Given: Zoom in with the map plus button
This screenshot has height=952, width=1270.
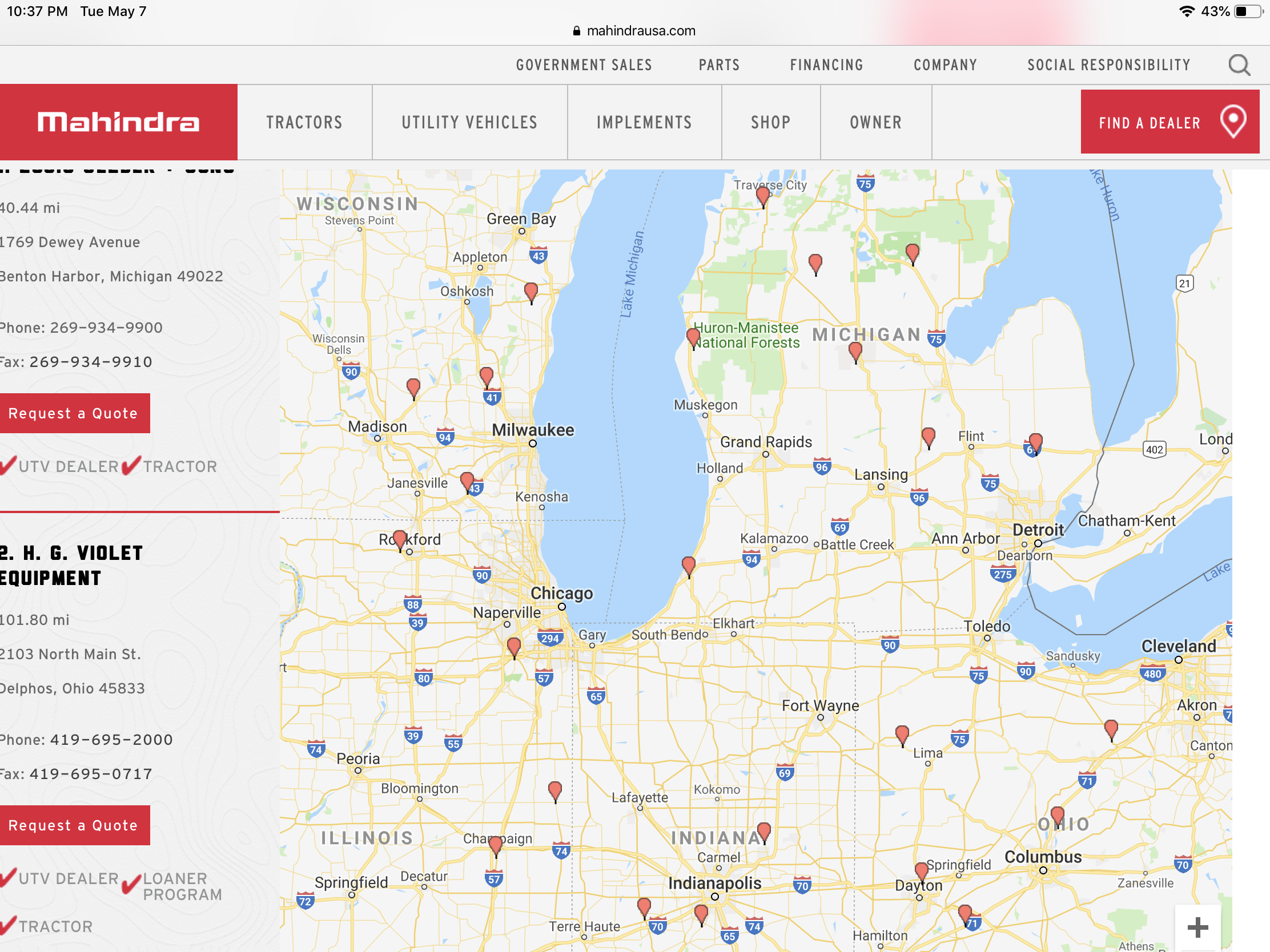Looking at the screenshot, I should pos(1197,927).
